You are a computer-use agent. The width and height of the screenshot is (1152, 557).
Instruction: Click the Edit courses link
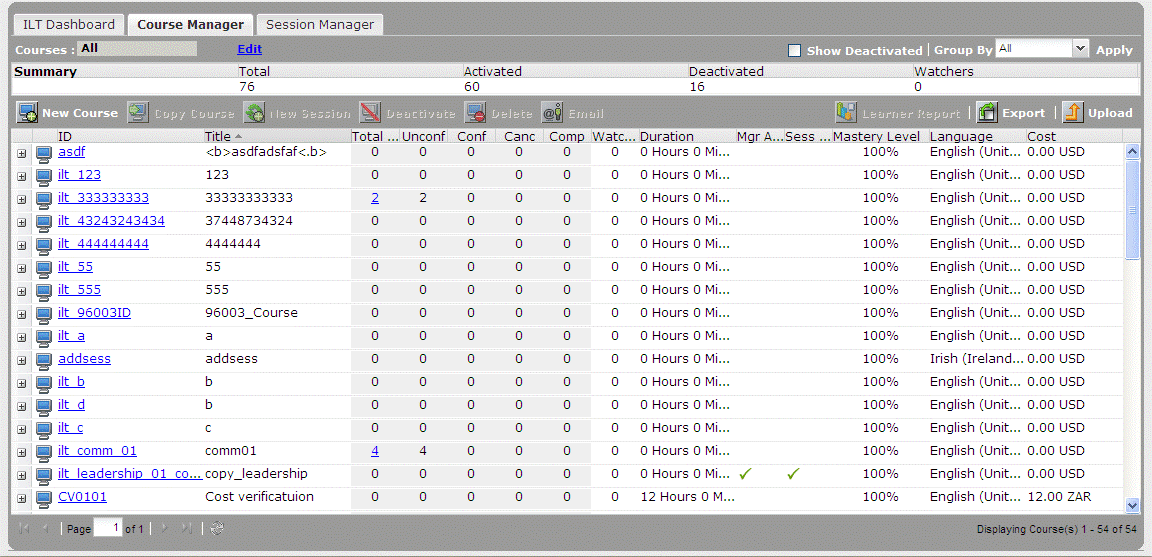249,49
